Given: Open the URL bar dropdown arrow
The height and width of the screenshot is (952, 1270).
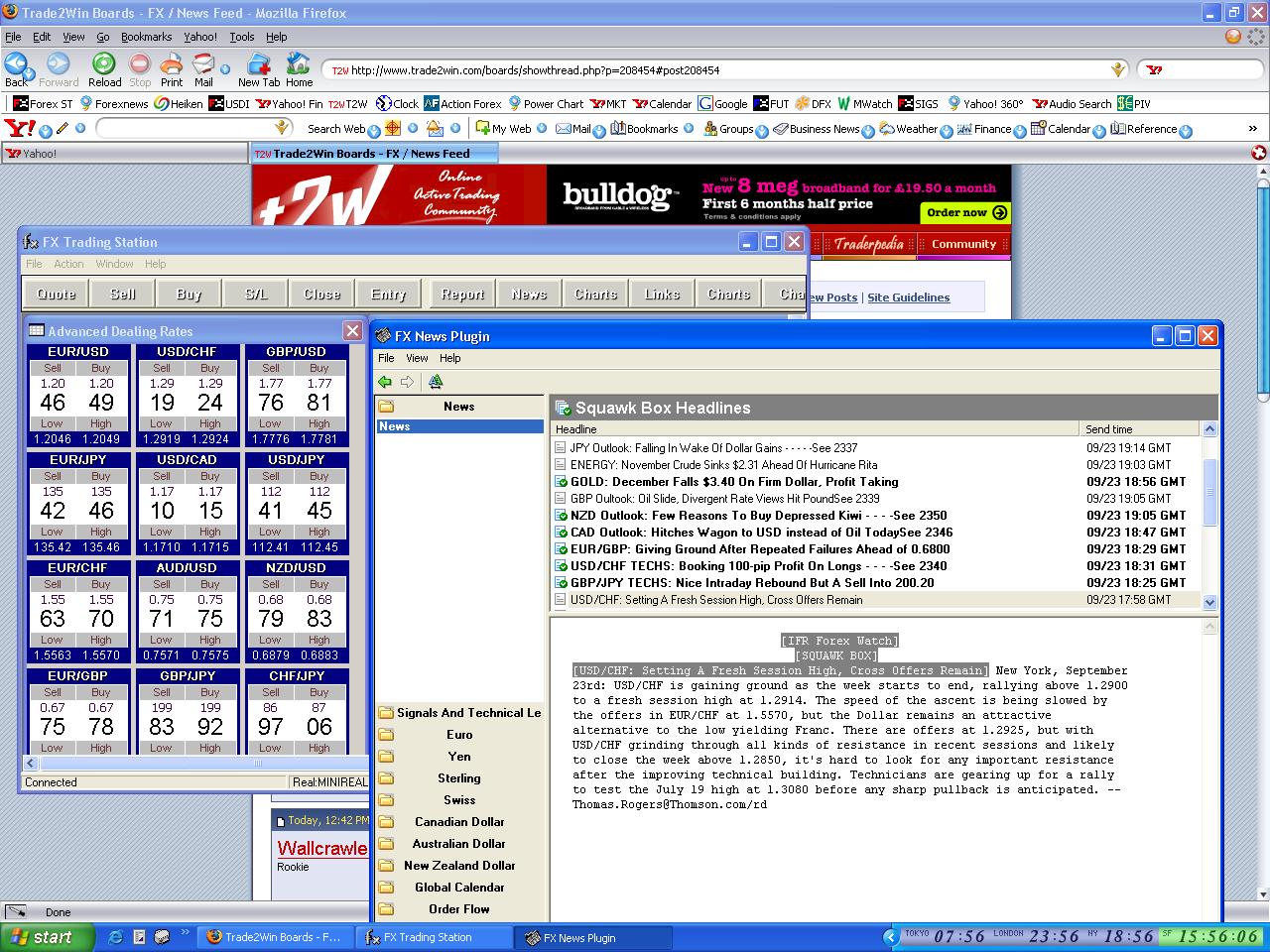Looking at the screenshot, I should tap(1118, 69).
